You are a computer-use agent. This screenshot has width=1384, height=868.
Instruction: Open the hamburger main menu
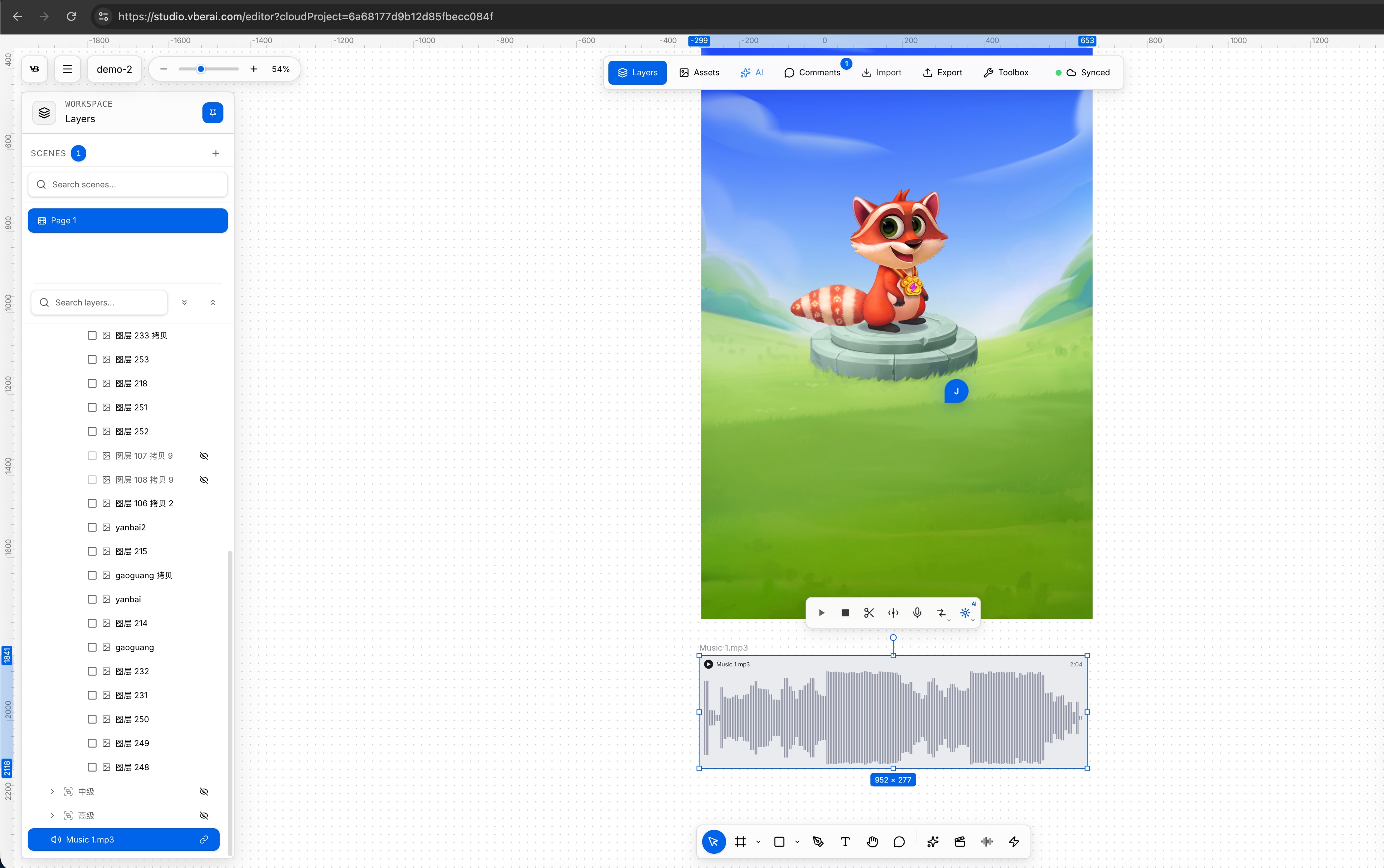(67, 69)
